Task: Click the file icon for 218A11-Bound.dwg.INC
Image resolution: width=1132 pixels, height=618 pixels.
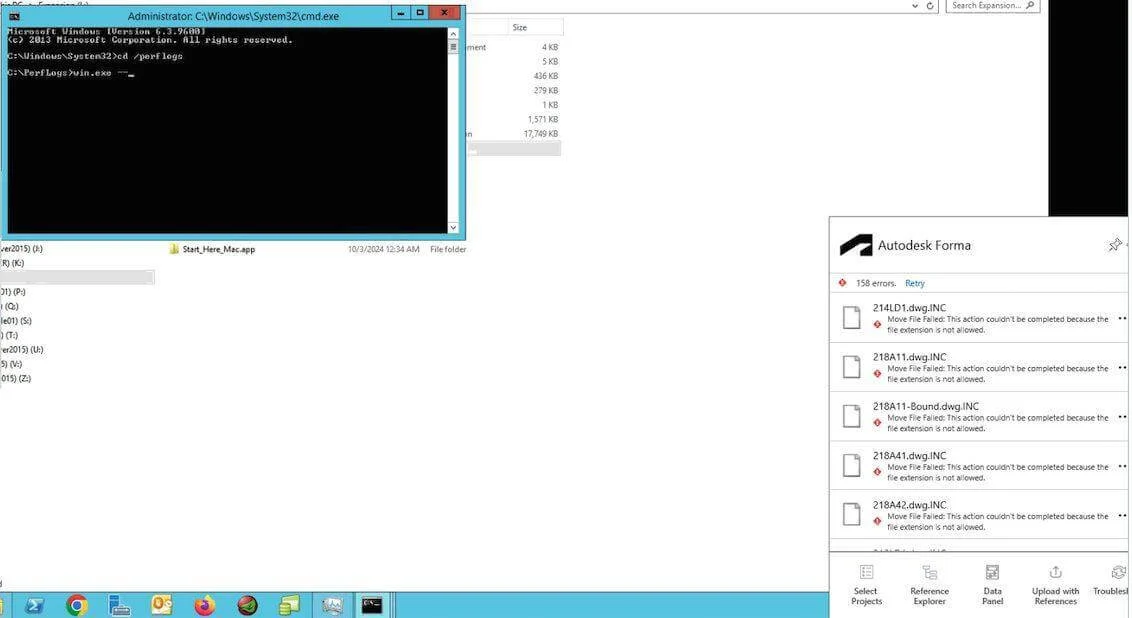Action: click(x=852, y=416)
